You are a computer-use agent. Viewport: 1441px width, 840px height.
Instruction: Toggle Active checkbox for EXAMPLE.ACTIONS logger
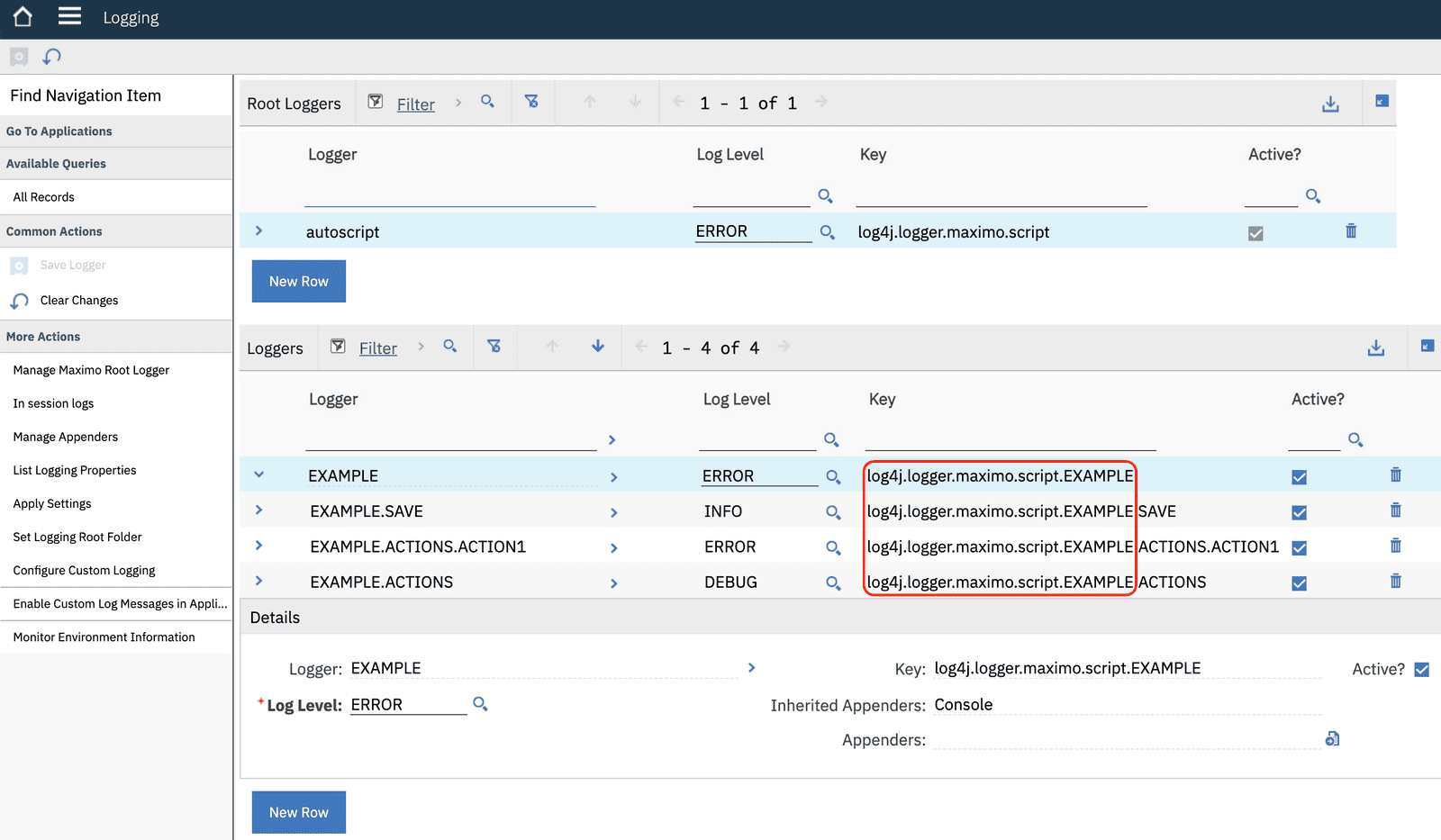(1299, 582)
